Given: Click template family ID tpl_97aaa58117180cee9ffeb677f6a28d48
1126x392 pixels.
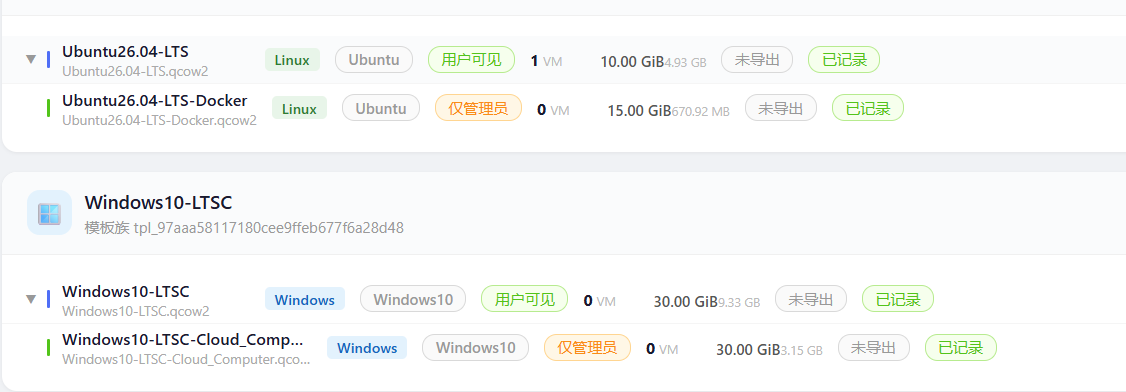Looking at the screenshot, I should point(269,228).
